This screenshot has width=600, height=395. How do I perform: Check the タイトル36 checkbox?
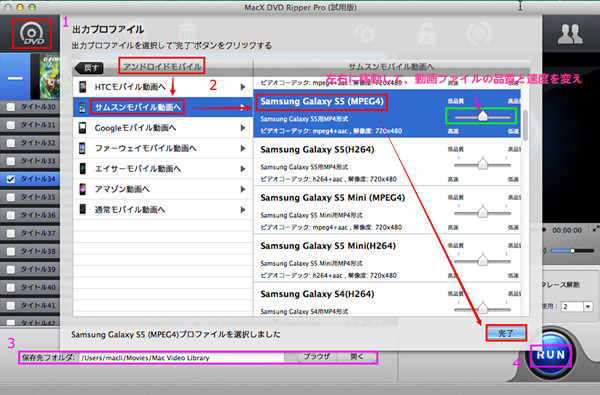tap(11, 215)
